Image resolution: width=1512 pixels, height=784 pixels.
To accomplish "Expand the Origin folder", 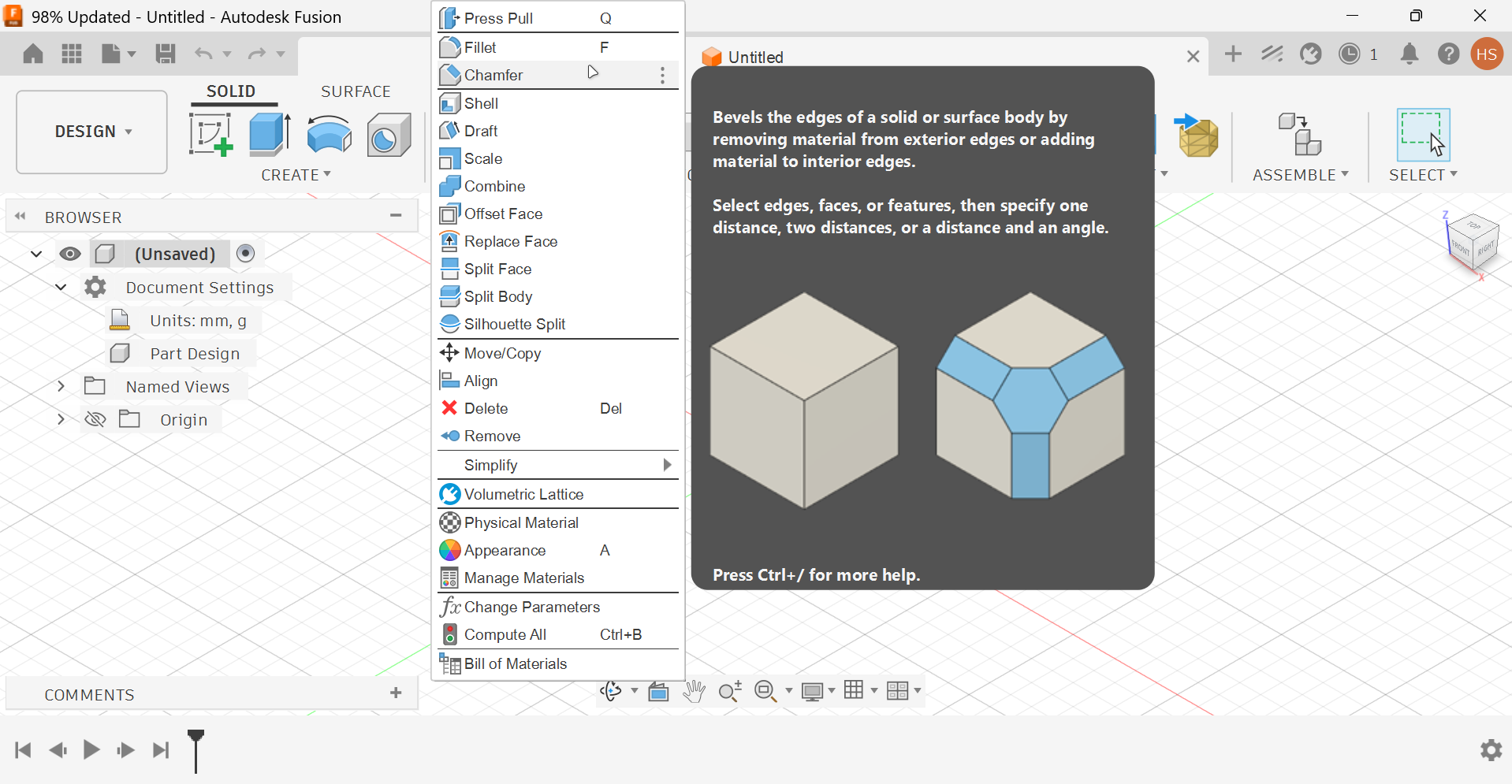I will [61, 419].
